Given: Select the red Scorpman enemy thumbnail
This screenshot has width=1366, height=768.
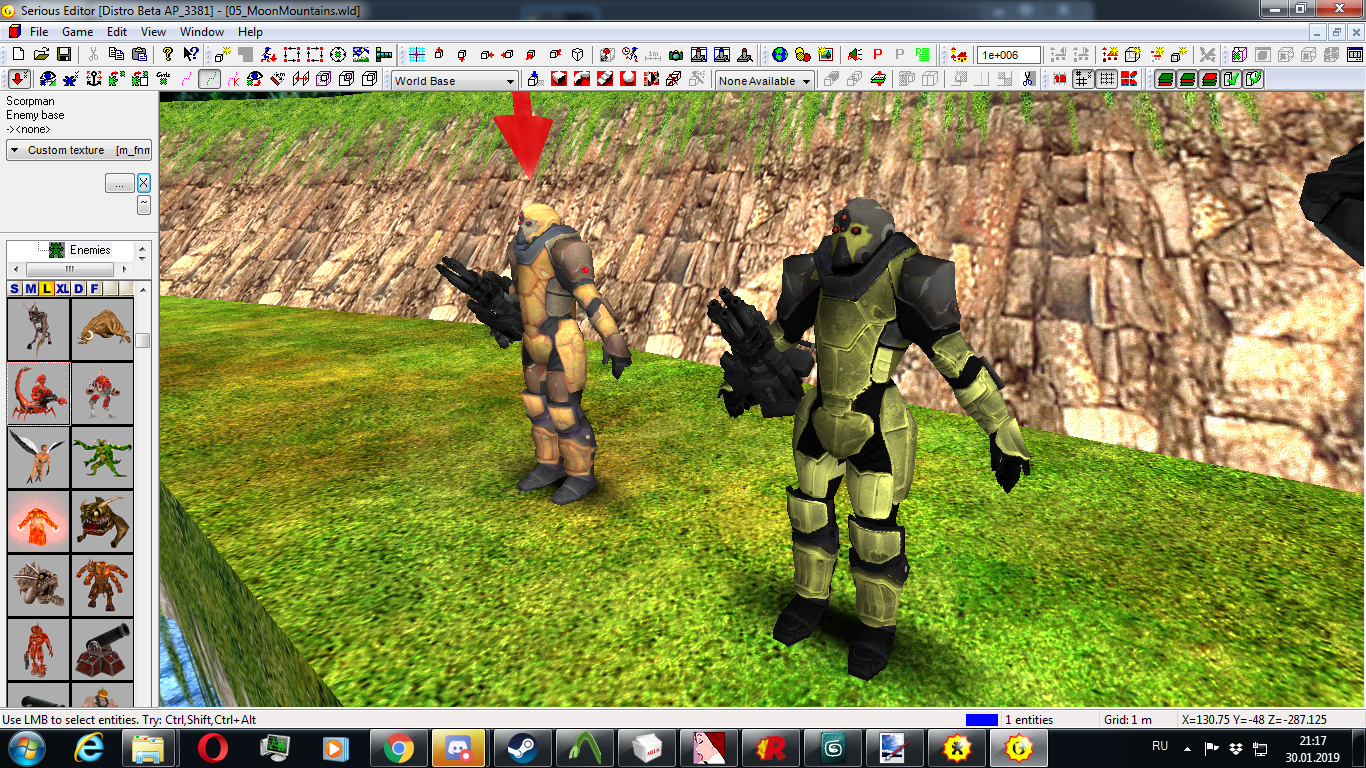Looking at the screenshot, I should pyautogui.click(x=38, y=393).
